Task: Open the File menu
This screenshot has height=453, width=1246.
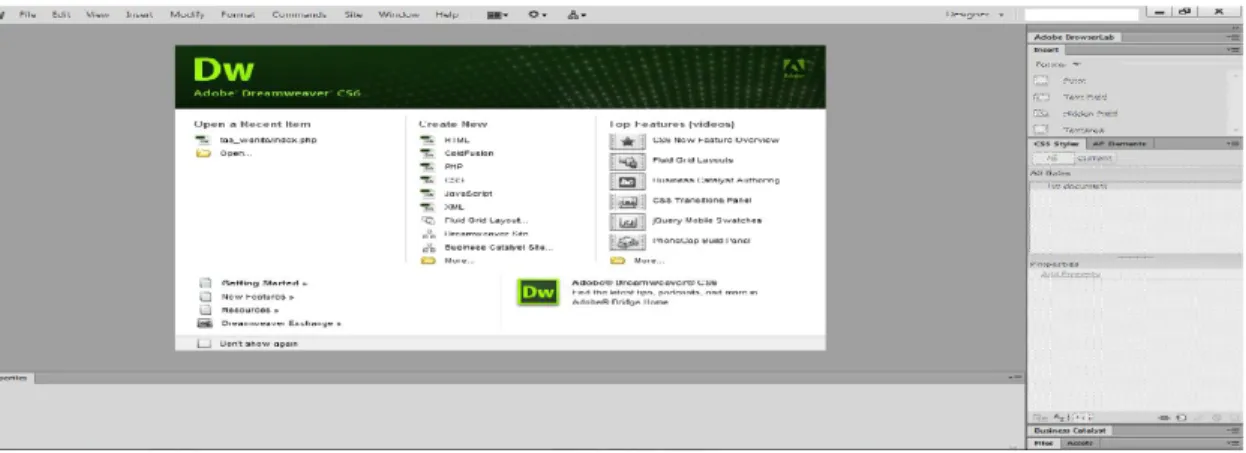Action: point(27,15)
